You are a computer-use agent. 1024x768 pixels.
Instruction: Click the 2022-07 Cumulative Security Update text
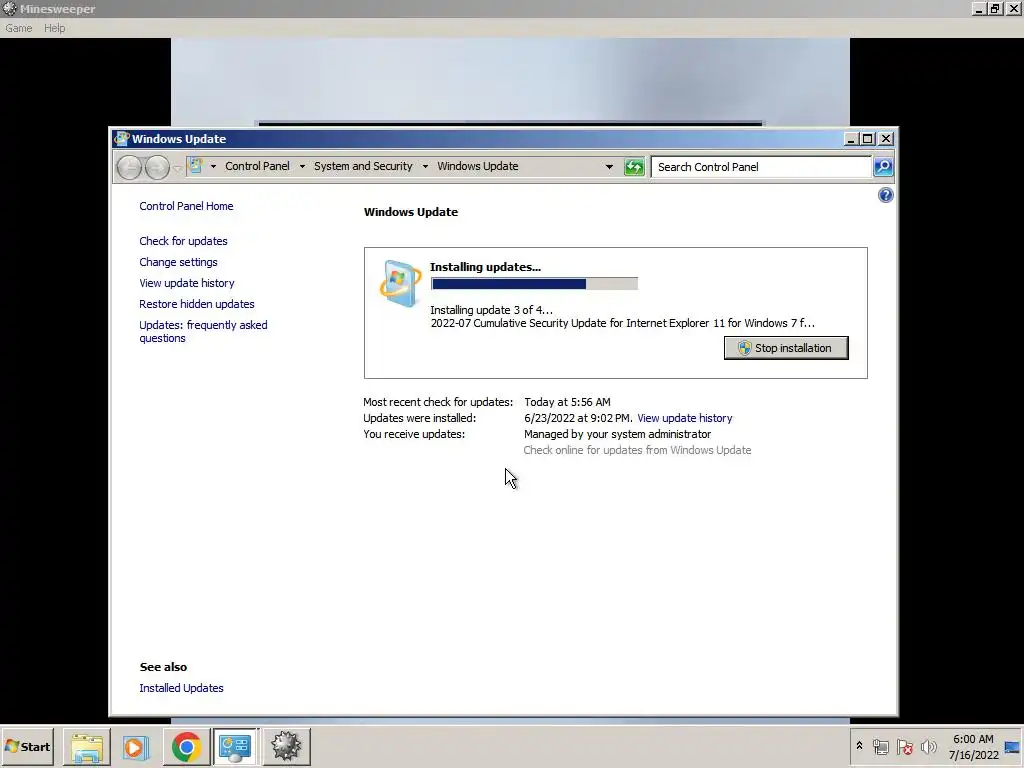pyautogui.click(x=622, y=323)
